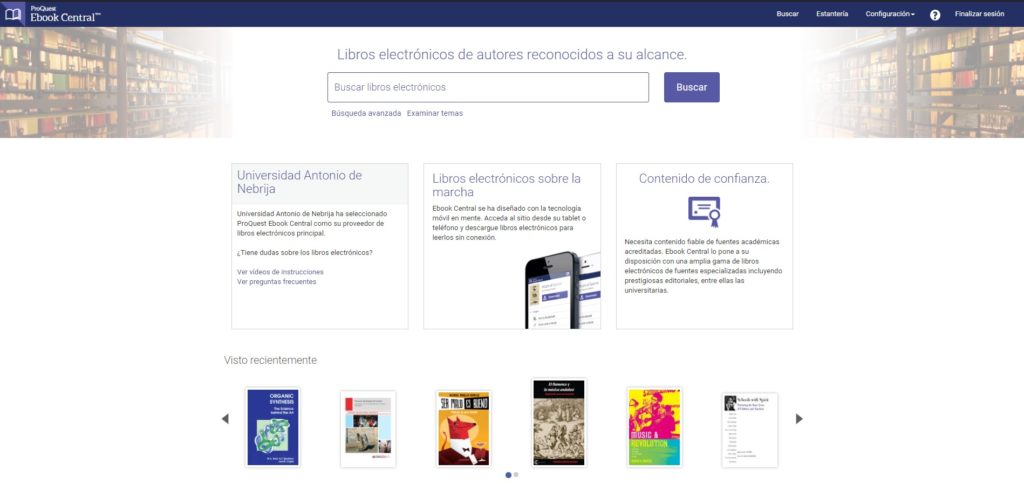
Task: Show previous recently viewed books arrow
Action: (x=225, y=419)
